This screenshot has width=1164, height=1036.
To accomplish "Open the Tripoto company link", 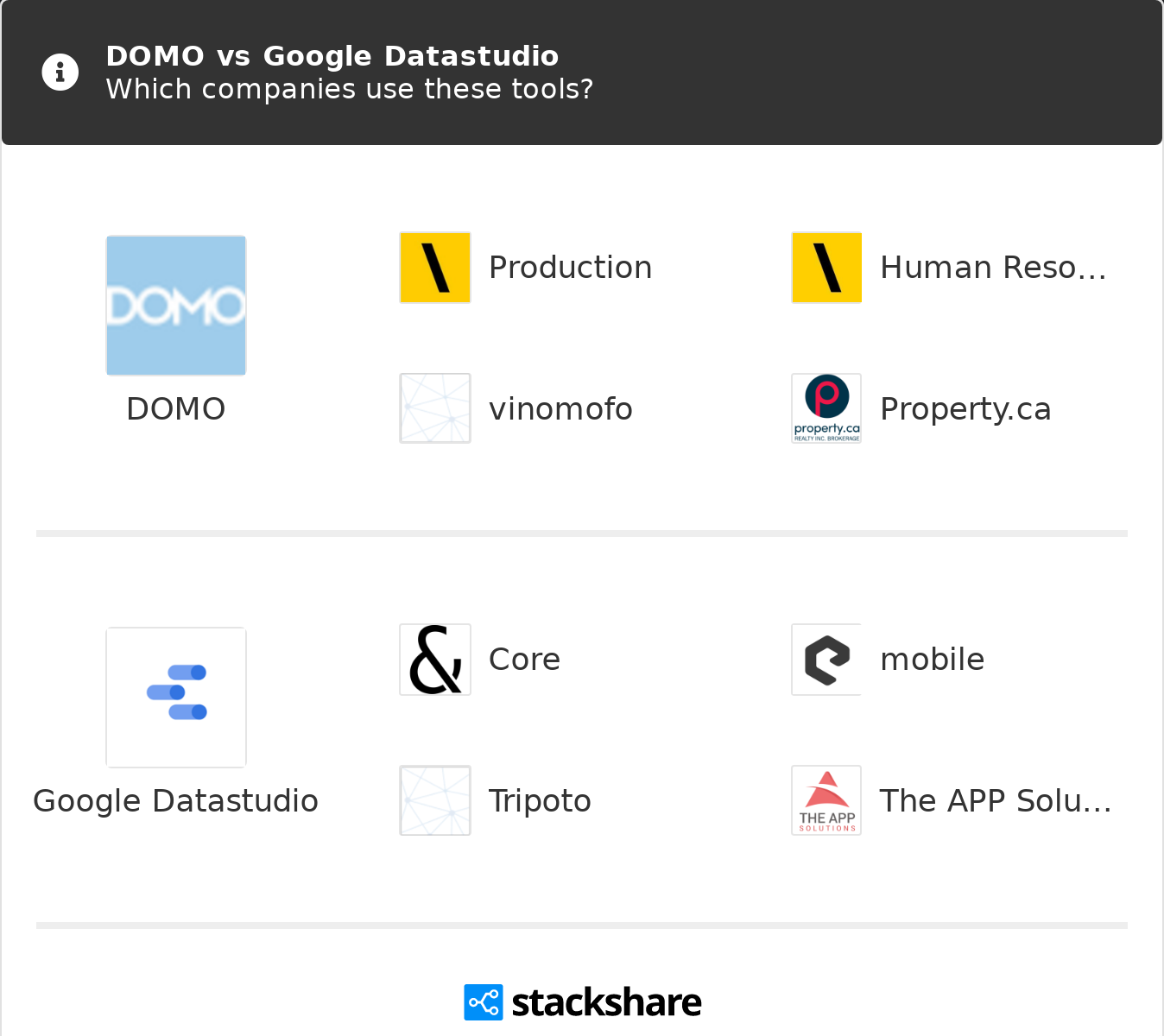I will coord(540,801).
